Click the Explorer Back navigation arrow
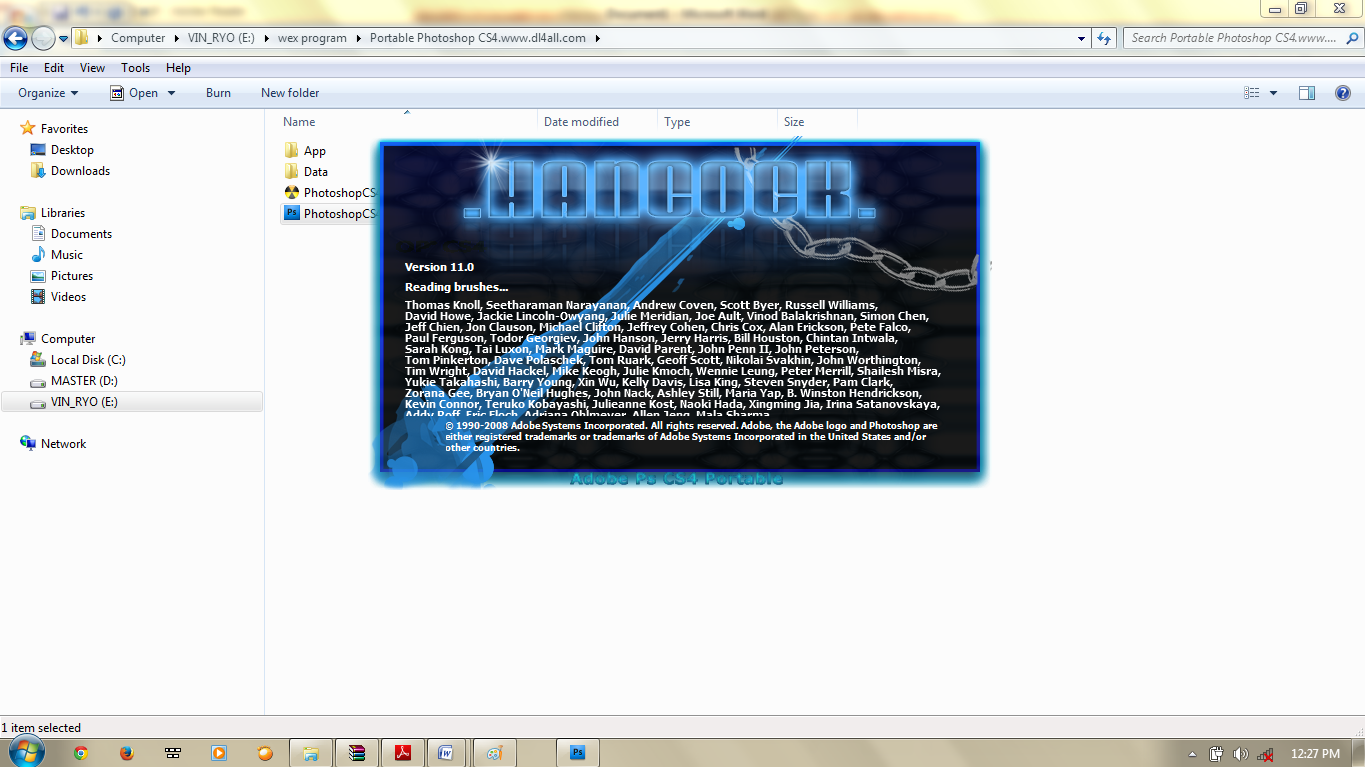Screen dimensions: 1365x767 click(x=15, y=38)
